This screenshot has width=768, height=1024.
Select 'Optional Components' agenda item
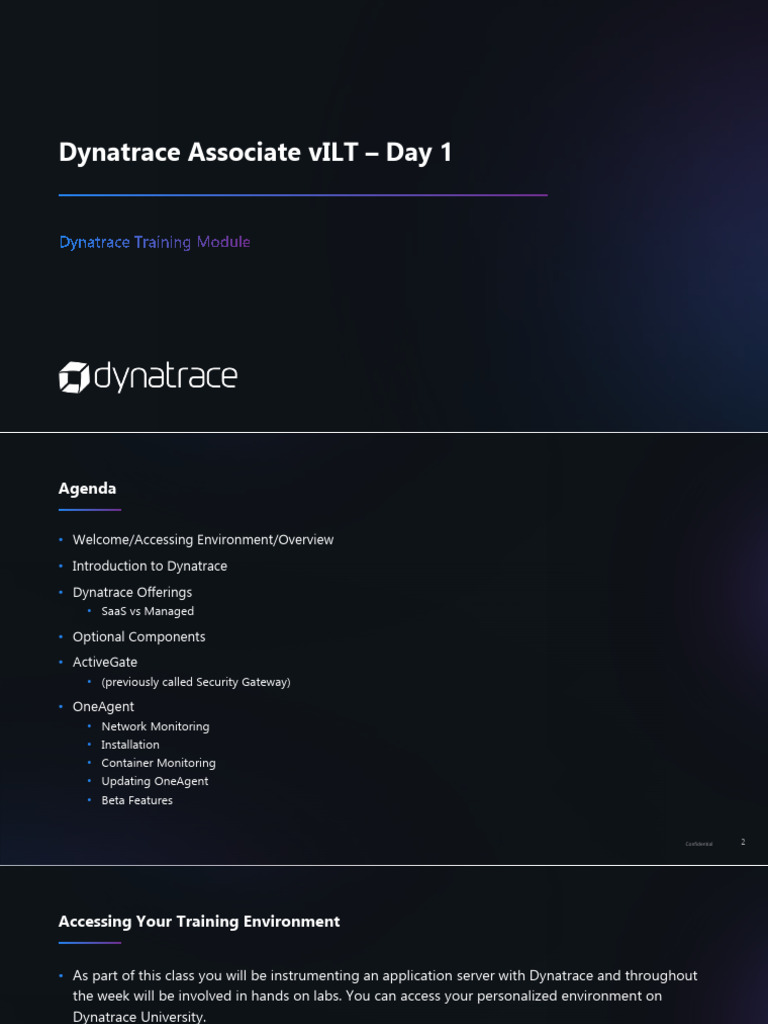tap(138, 637)
